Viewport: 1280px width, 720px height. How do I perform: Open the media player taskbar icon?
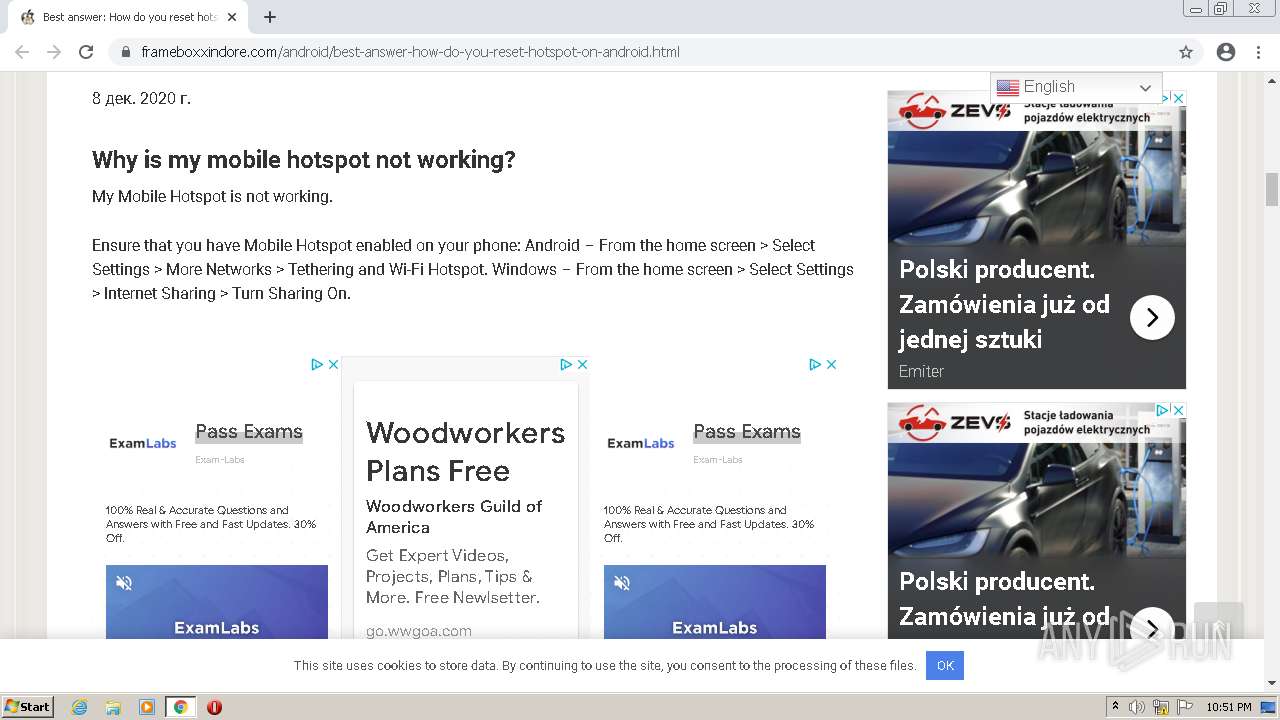147,707
